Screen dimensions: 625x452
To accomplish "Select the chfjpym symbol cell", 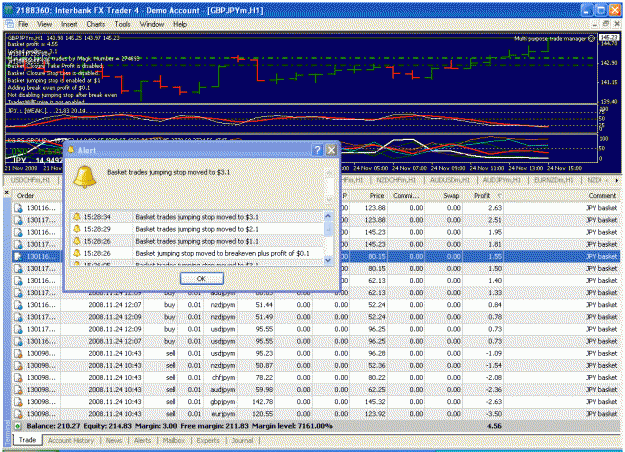I will (x=222, y=378).
